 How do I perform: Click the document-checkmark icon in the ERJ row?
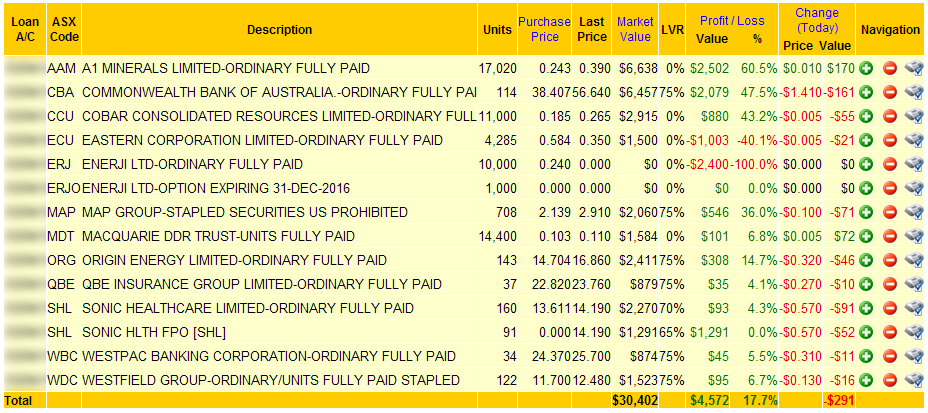click(914, 164)
